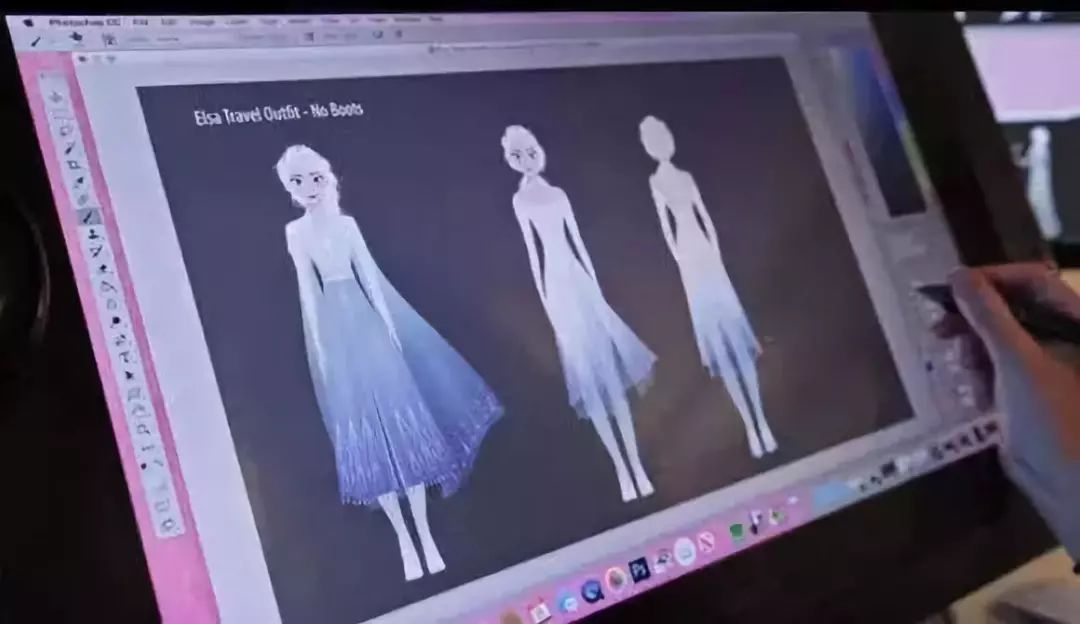This screenshot has width=1080, height=624.
Task: Open Calendar icon in the Dock
Action: click(x=538, y=610)
